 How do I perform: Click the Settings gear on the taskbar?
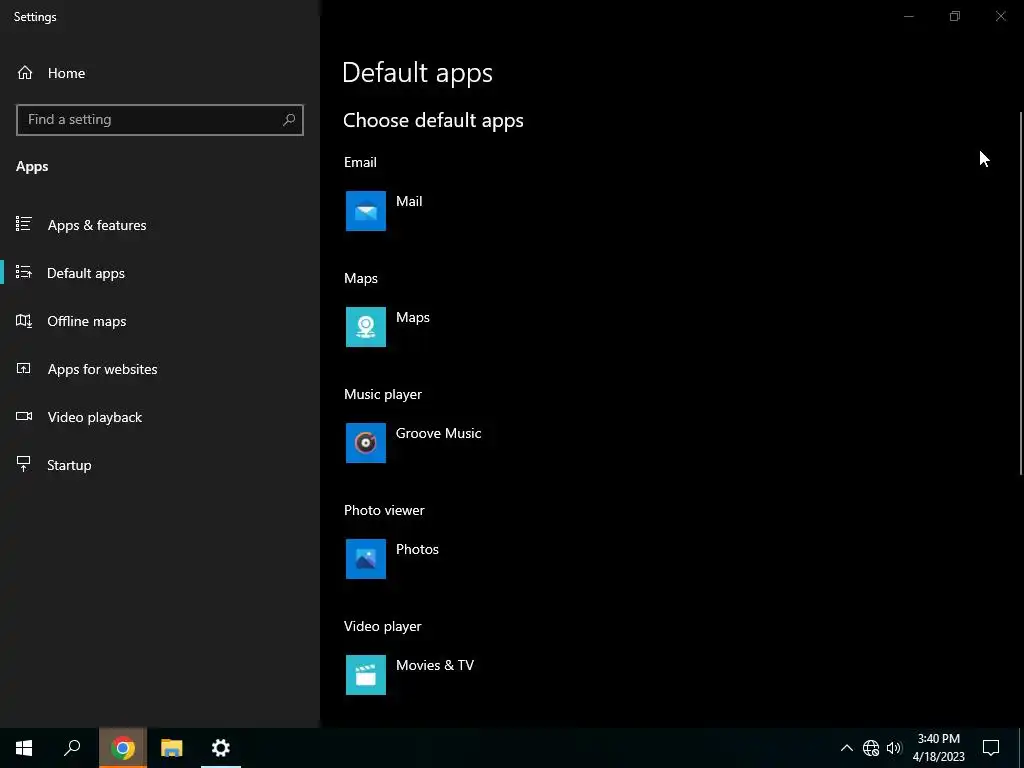[x=221, y=748]
